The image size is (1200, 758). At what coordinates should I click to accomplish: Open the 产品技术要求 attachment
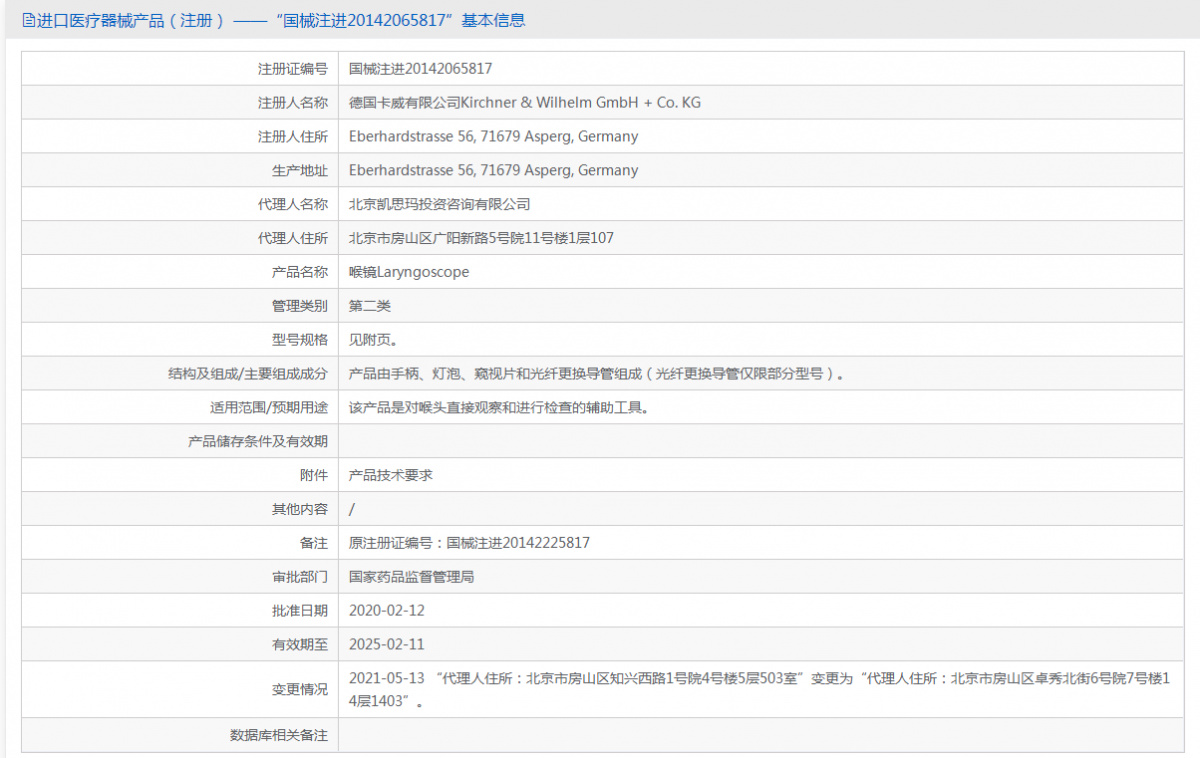pyautogui.click(x=391, y=476)
